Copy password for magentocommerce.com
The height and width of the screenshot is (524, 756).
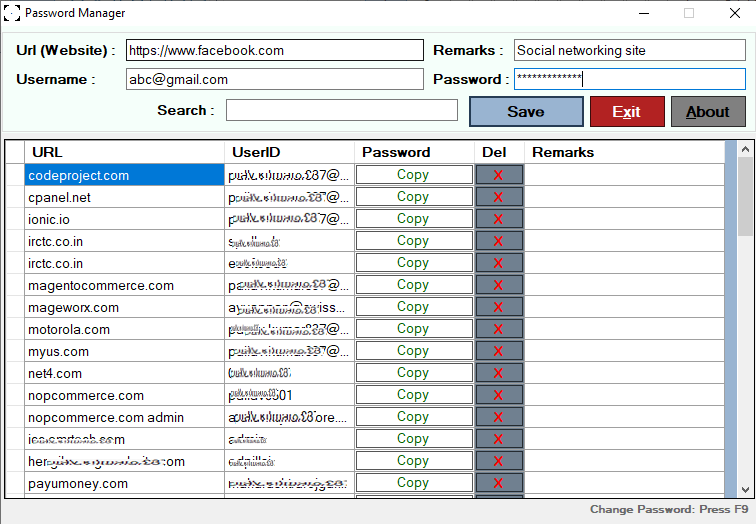tap(414, 285)
